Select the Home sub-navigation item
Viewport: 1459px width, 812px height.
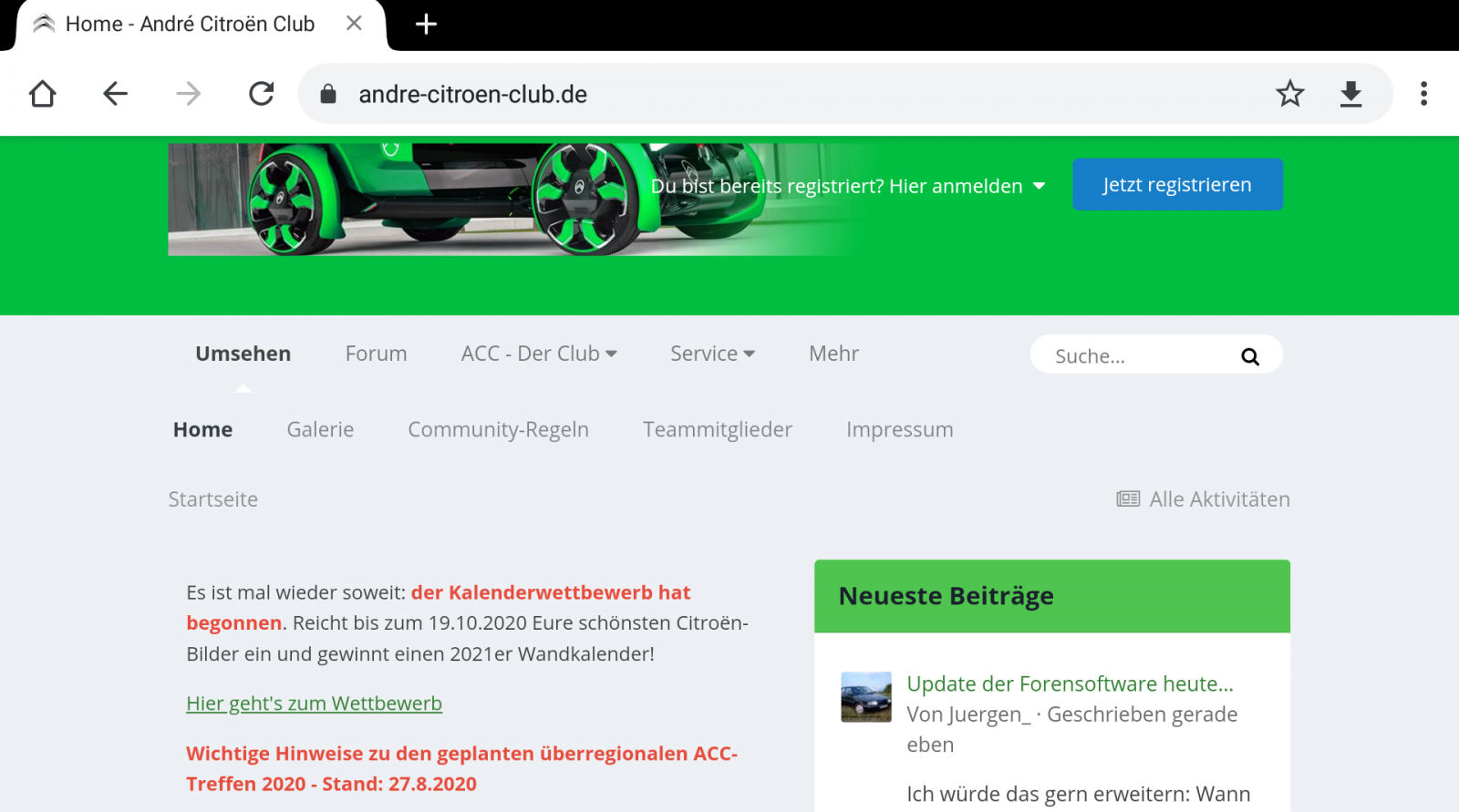(202, 429)
